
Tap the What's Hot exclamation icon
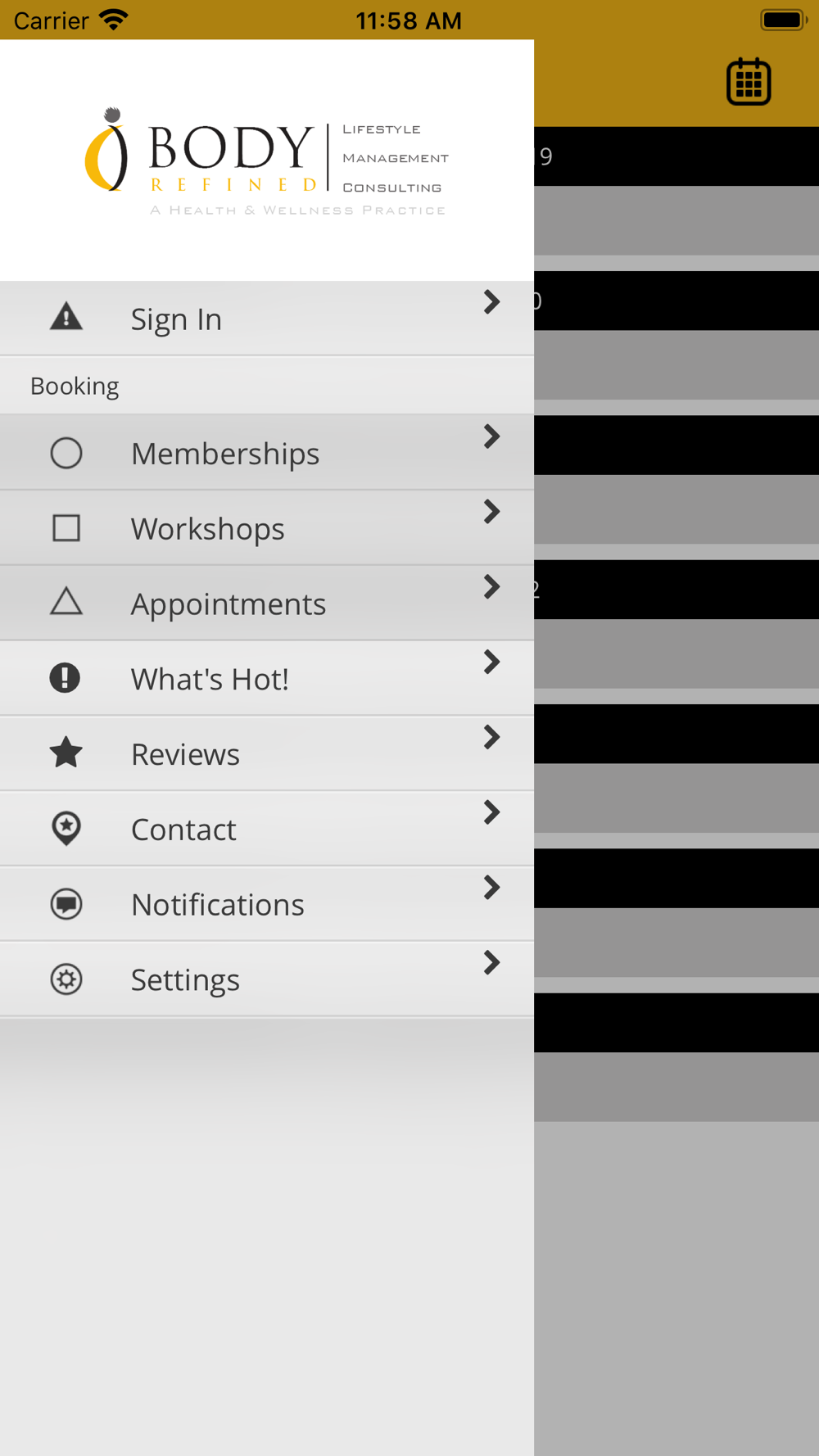click(x=65, y=678)
